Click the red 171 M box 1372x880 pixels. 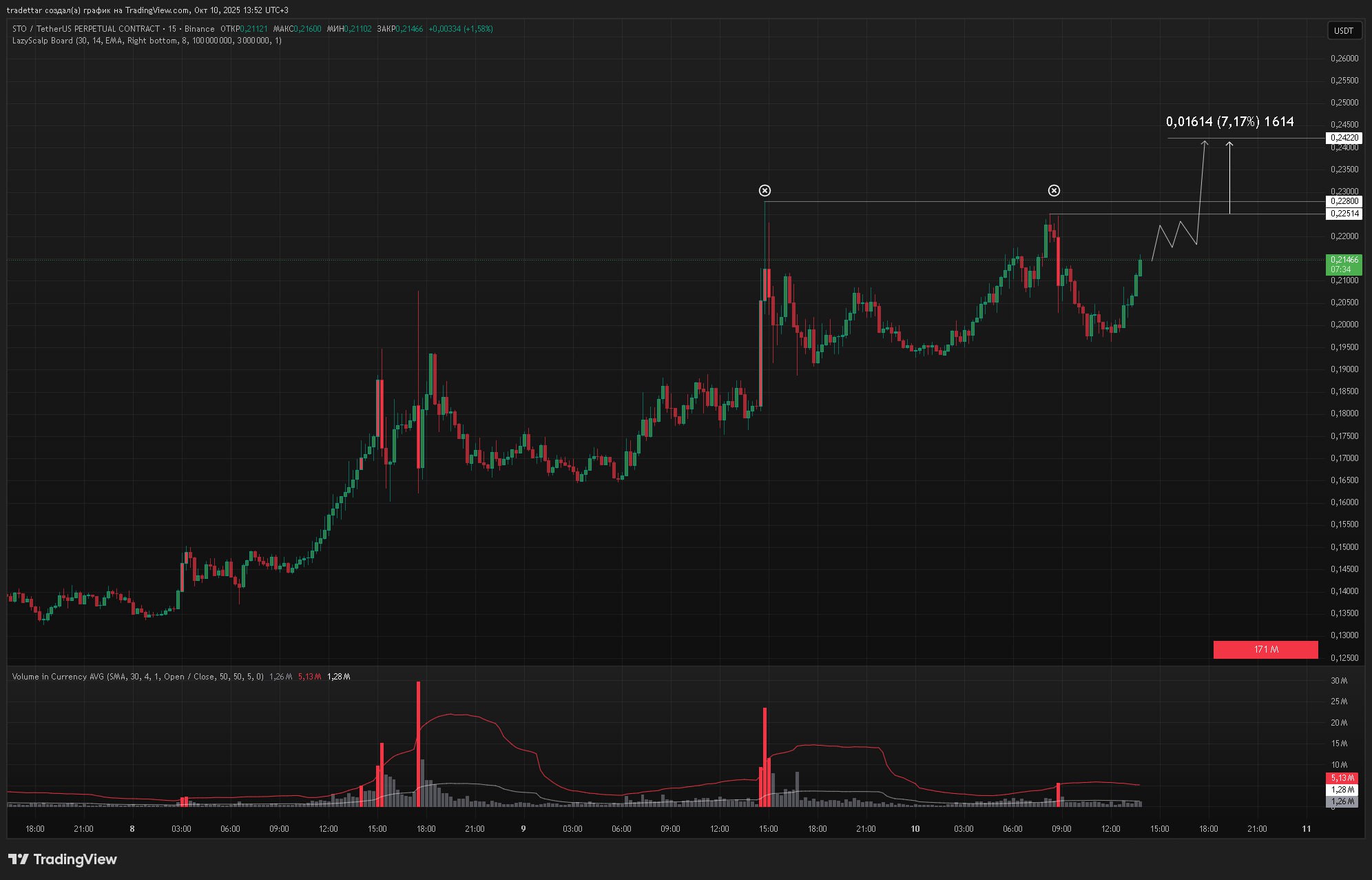(1265, 649)
